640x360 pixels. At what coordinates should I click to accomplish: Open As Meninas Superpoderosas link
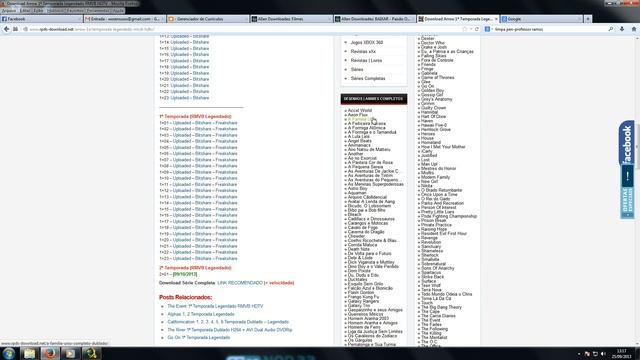pos(376,184)
